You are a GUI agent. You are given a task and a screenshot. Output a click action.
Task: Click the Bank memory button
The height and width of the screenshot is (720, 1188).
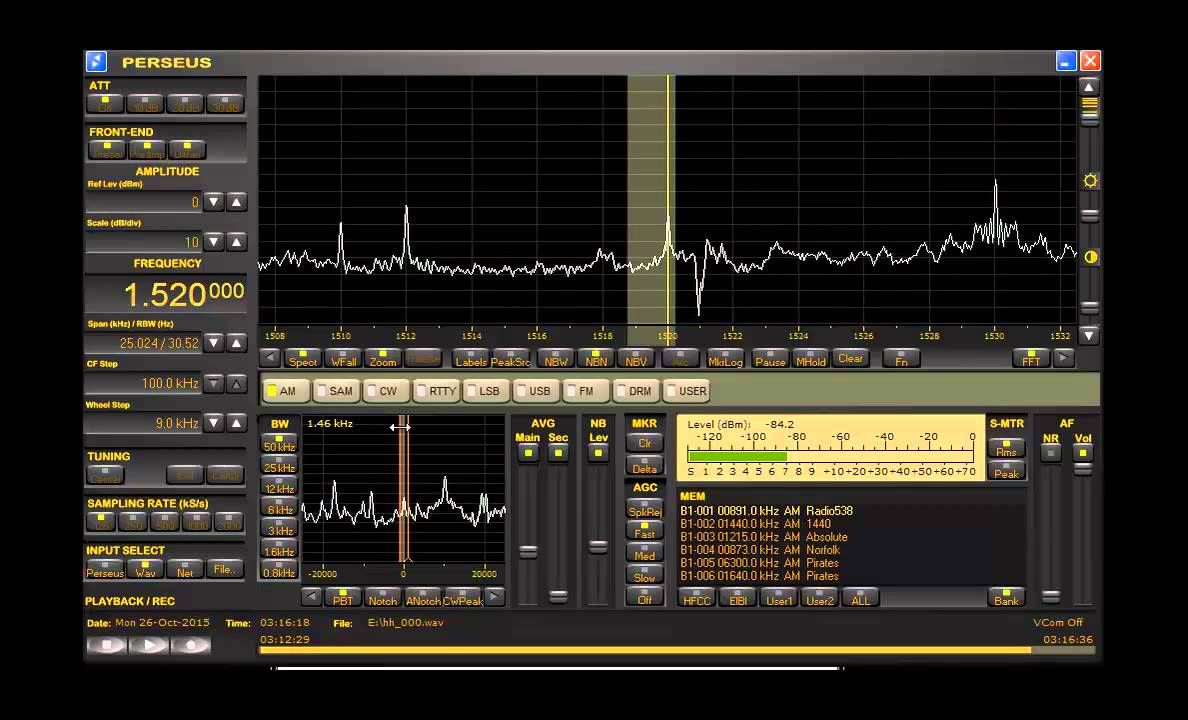(x=1006, y=598)
